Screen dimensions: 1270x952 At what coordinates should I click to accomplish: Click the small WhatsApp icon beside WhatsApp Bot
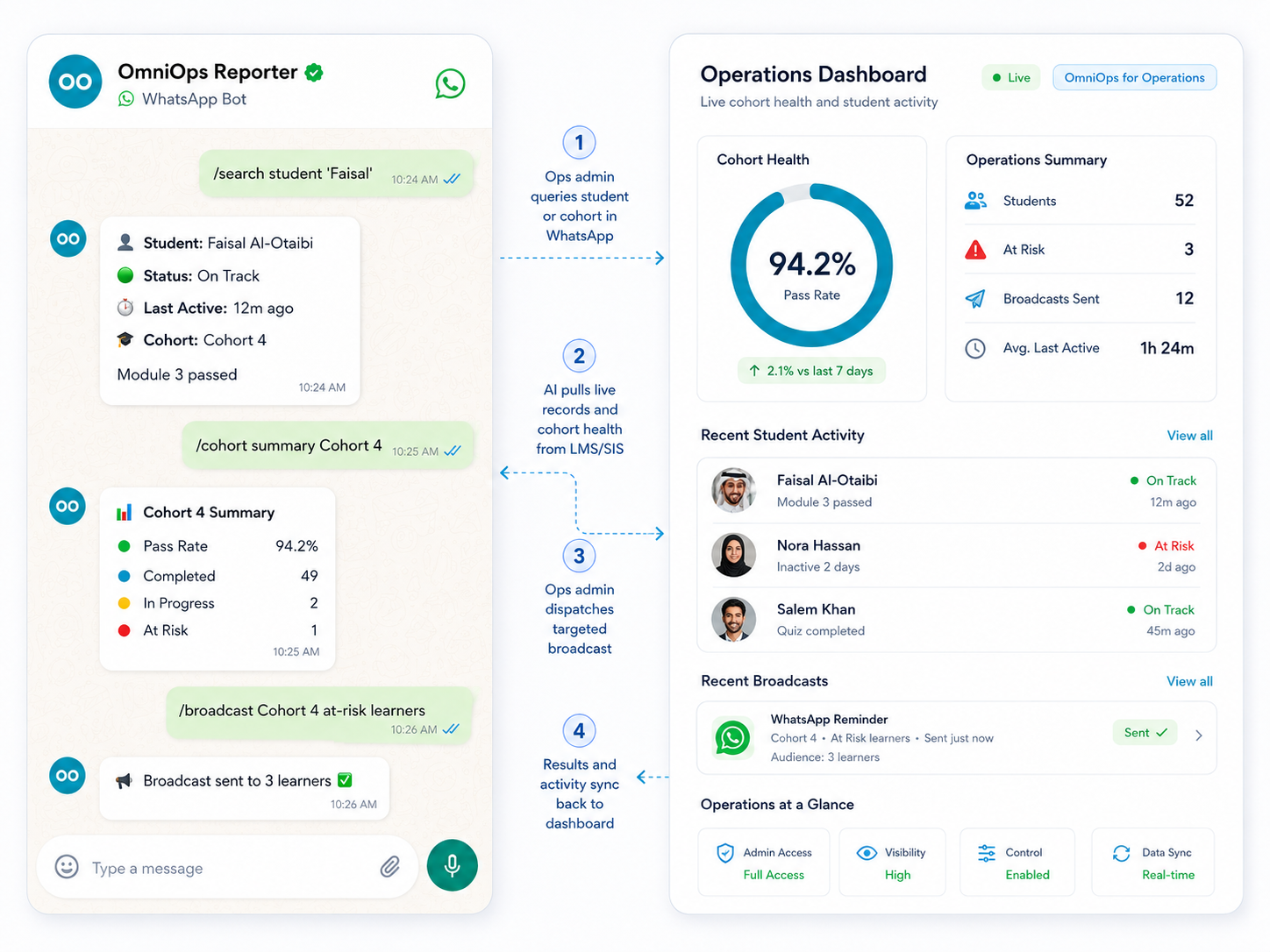(126, 99)
